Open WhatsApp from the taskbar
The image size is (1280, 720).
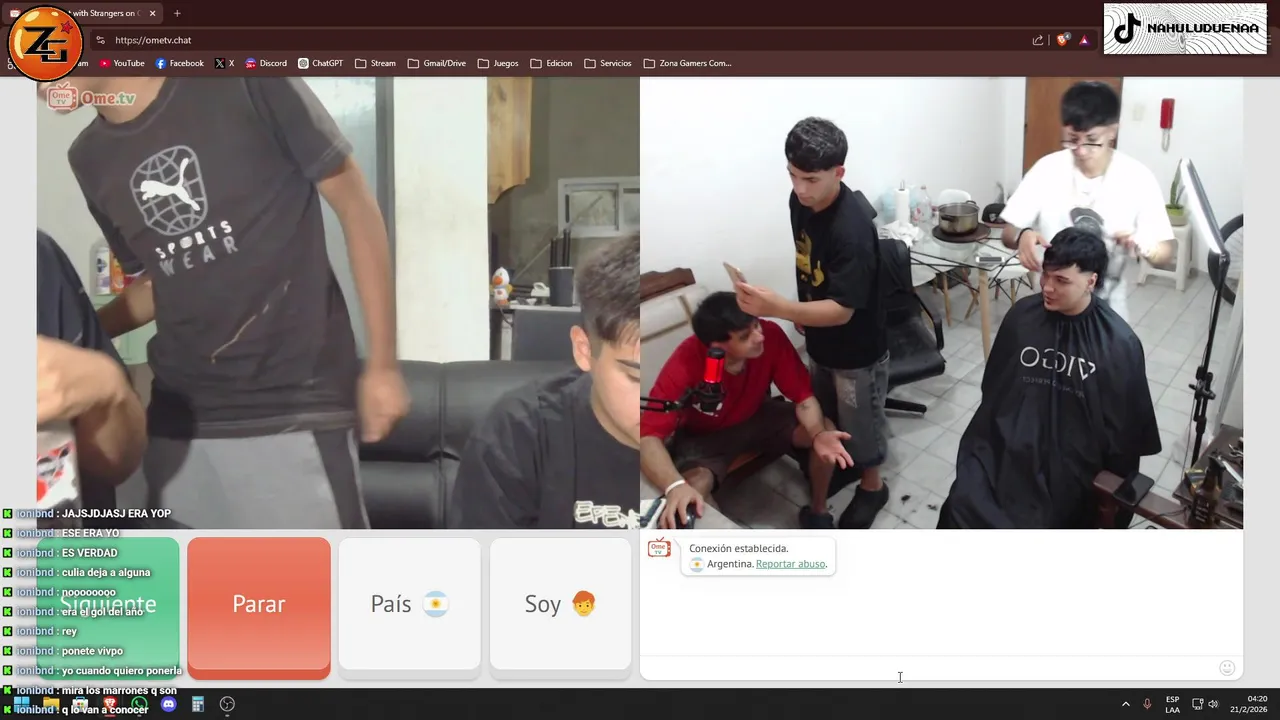point(139,704)
